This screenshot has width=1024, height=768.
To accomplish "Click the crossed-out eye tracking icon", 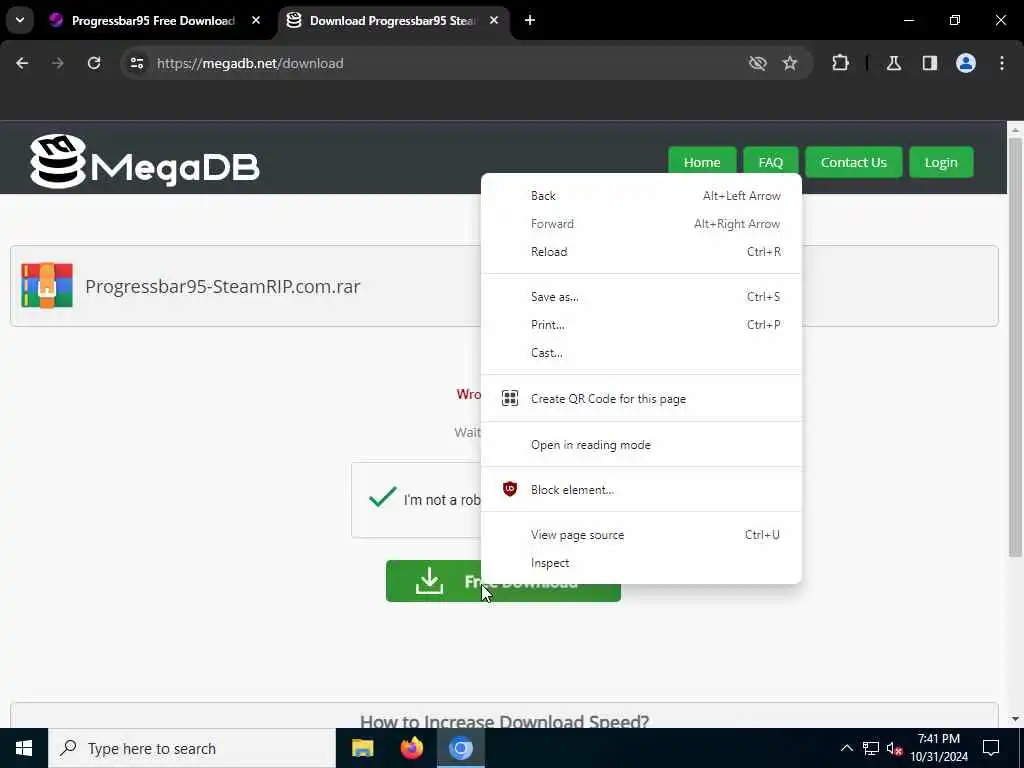I will 758,63.
